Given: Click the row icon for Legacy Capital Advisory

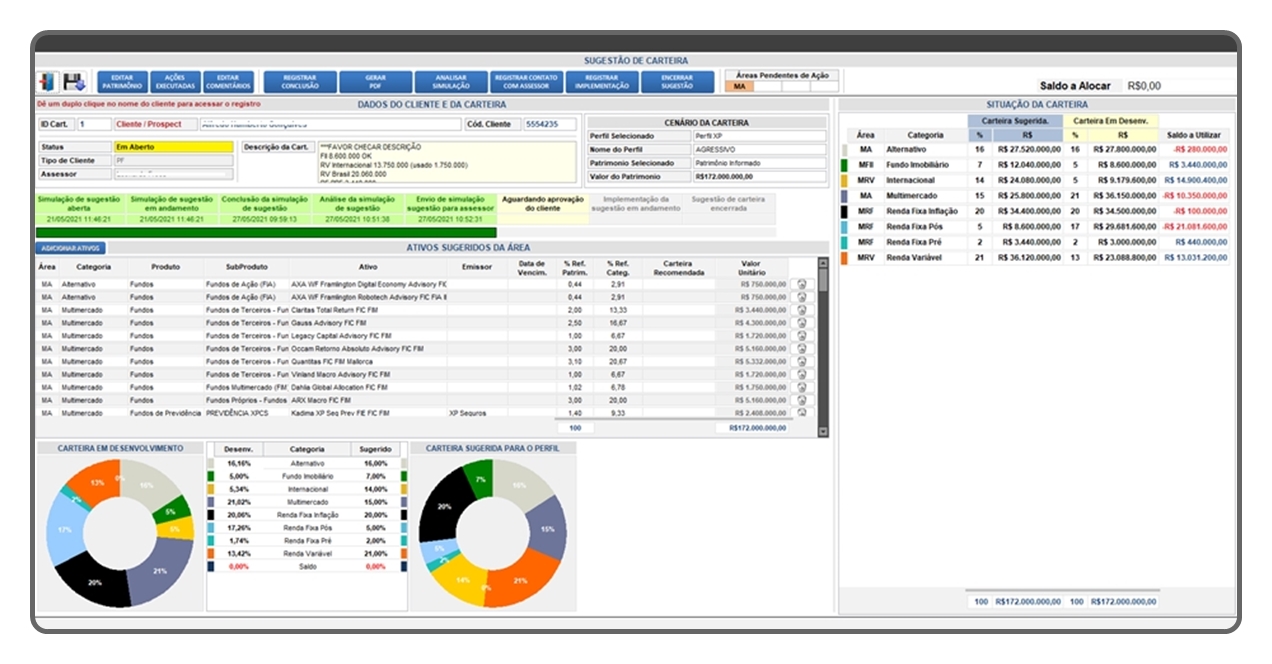Looking at the screenshot, I should tap(802, 336).
